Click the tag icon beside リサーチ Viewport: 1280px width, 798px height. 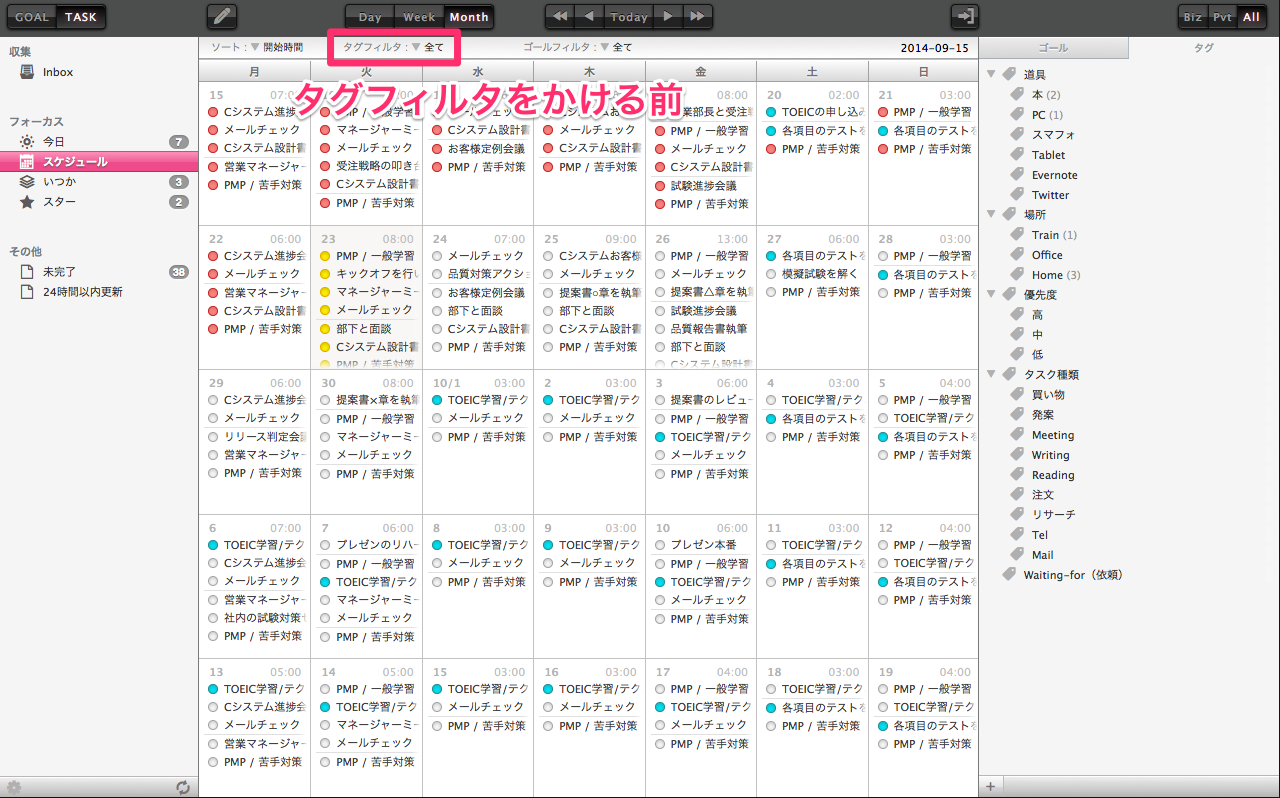[1018, 515]
